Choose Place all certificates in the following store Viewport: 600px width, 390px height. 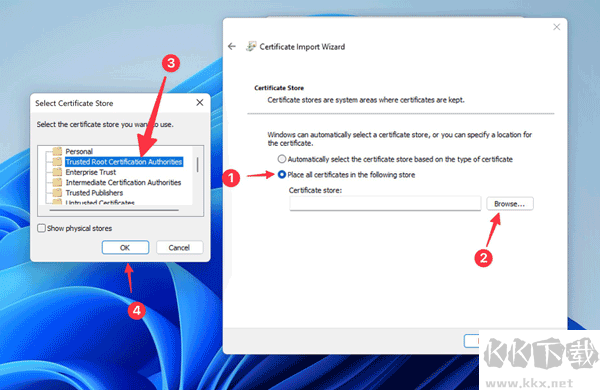point(282,175)
